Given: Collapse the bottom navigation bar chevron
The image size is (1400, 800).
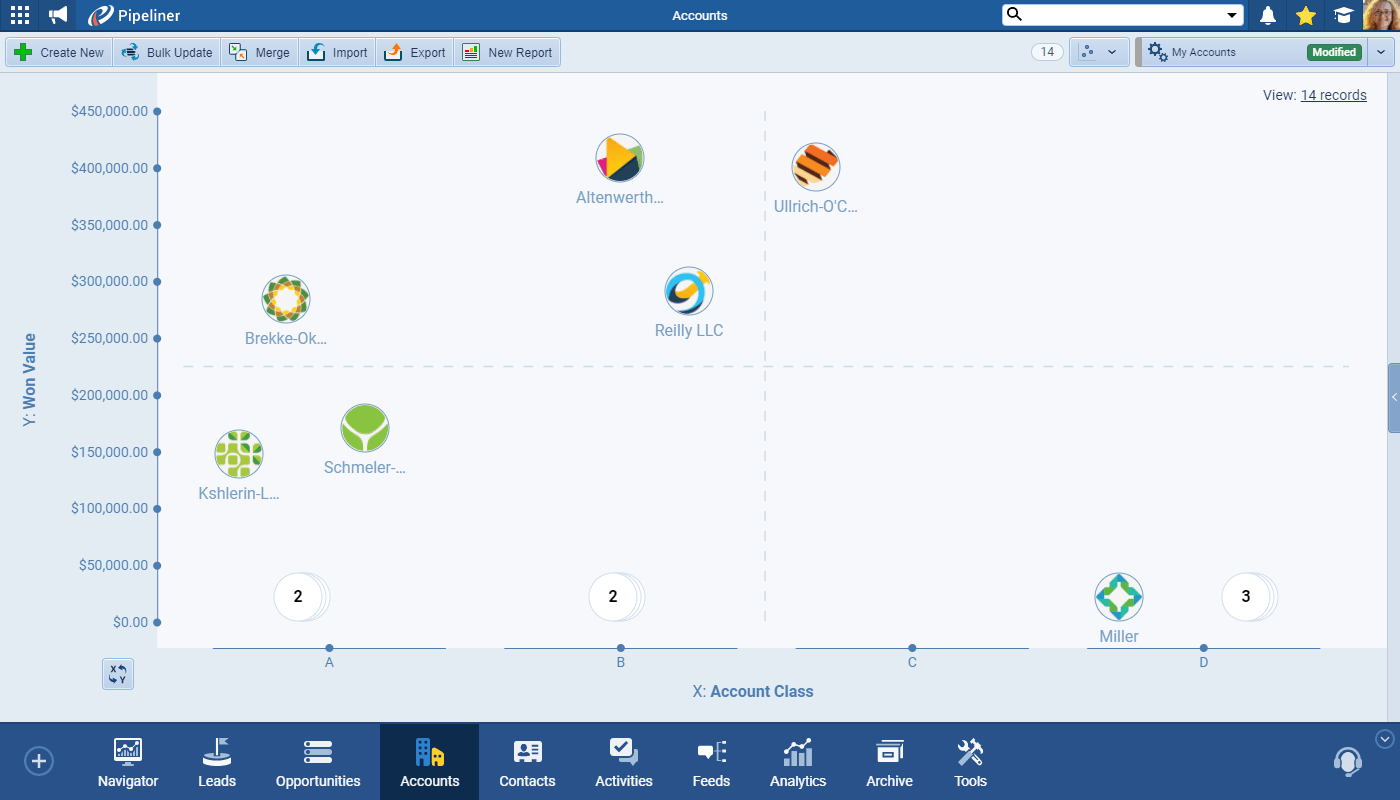Looking at the screenshot, I should [1384, 739].
